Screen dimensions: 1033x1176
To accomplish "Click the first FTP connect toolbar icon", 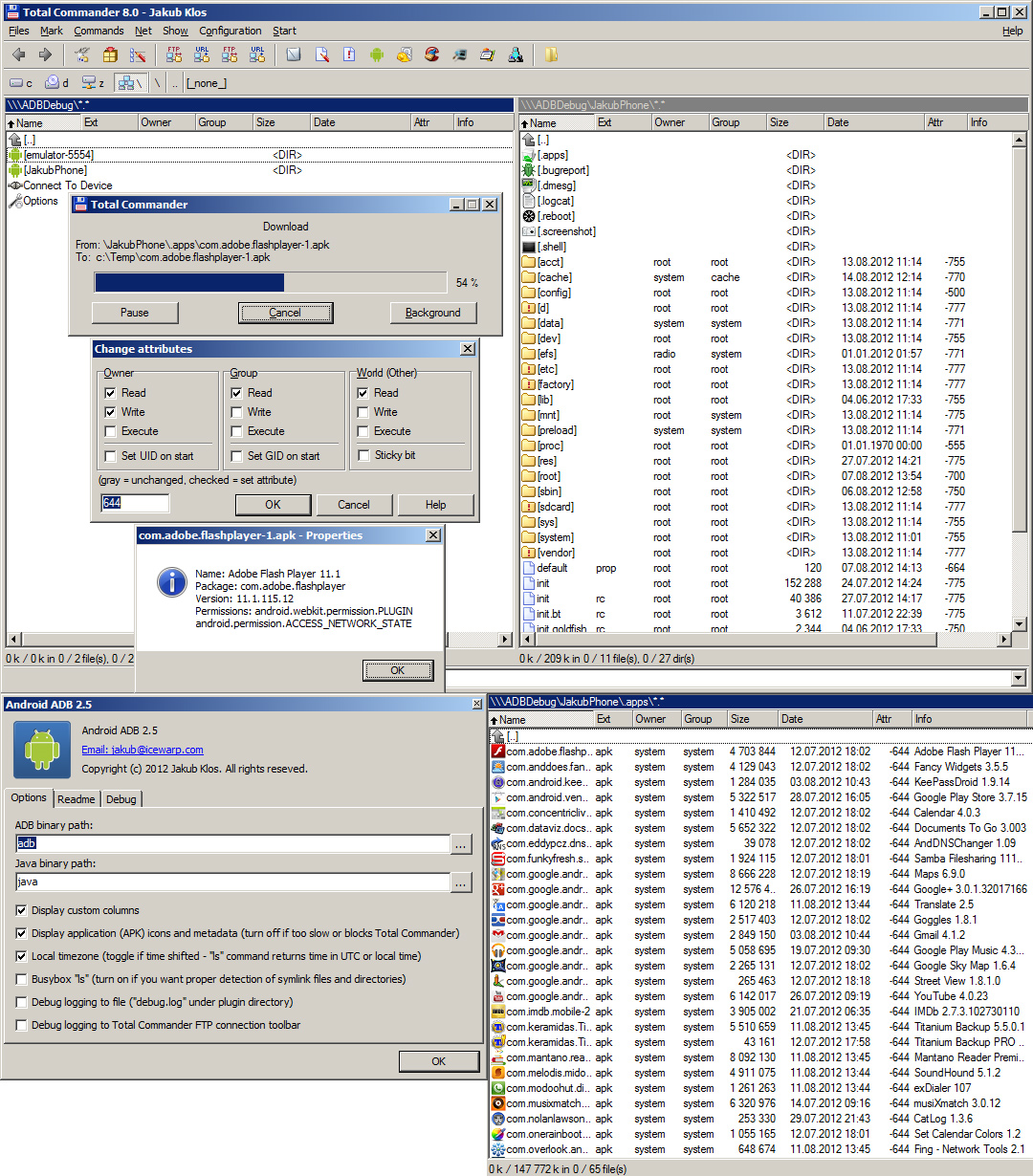I will (174, 55).
